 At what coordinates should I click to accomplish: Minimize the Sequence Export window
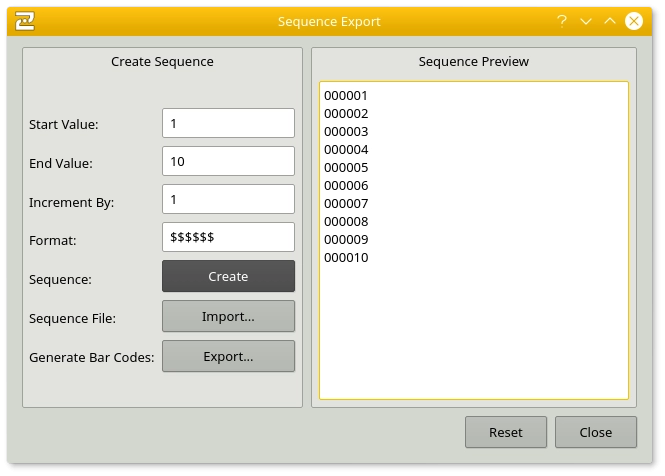[586, 21]
